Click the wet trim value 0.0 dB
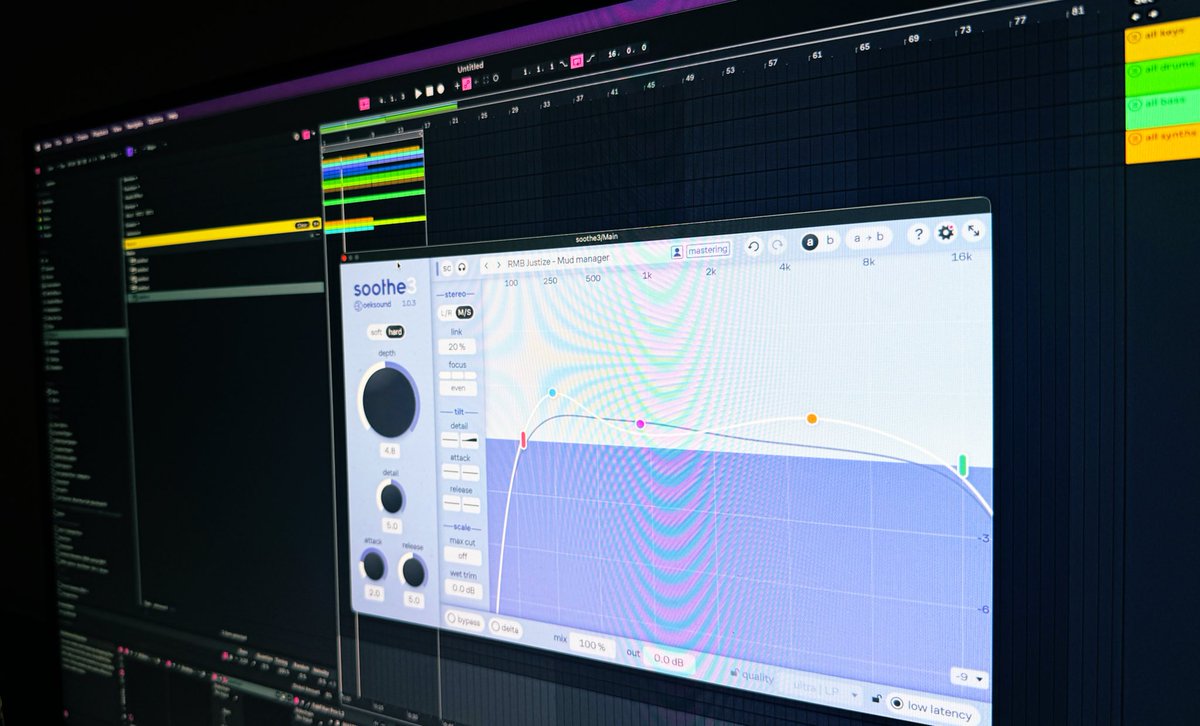The width and height of the screenshot is (1200, 726). (464, 589)
